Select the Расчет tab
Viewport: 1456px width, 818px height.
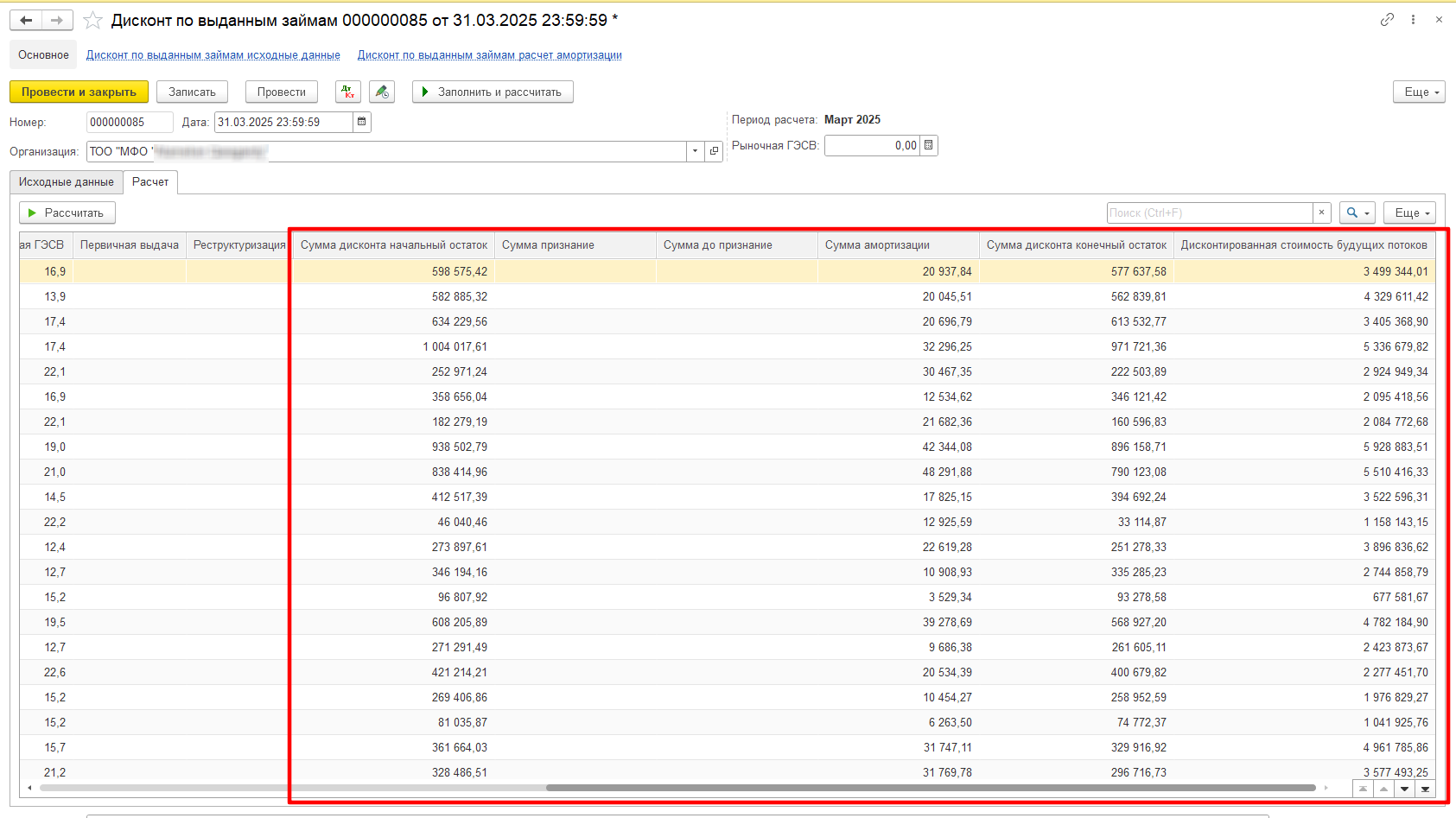(150, 182)
